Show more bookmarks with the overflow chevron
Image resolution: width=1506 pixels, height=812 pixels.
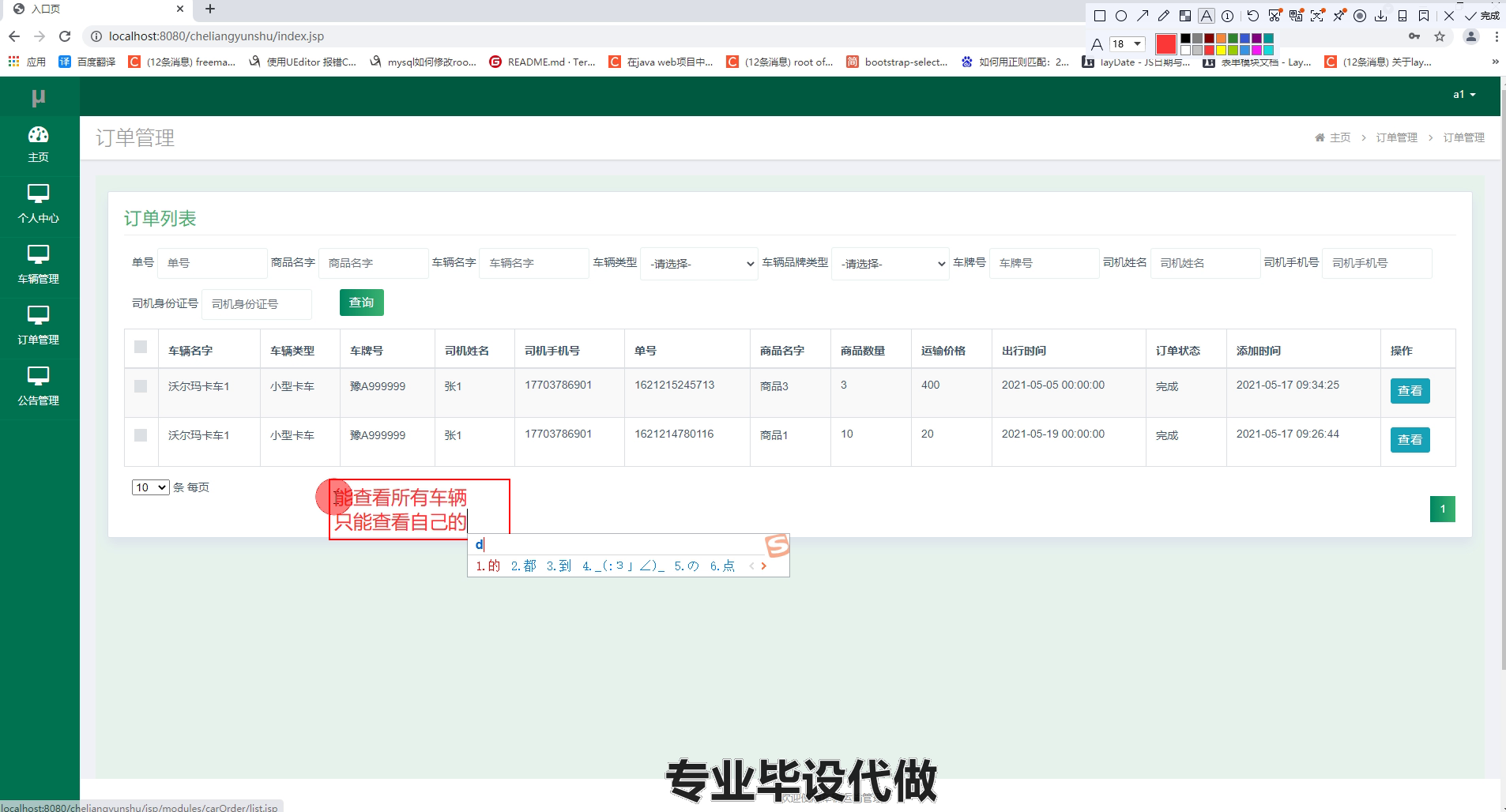[1495, 62]
